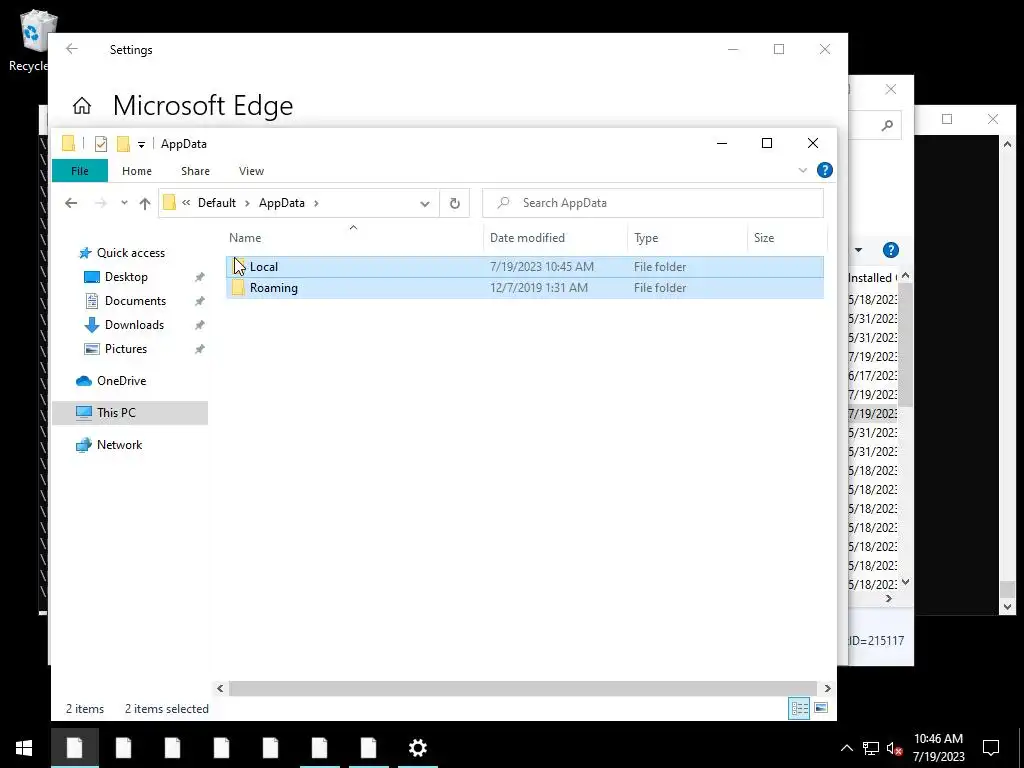This screenshot has width=1024, height=768.
Task: Click the Properties quick access toolbar icon
Action: pos(101,144)
